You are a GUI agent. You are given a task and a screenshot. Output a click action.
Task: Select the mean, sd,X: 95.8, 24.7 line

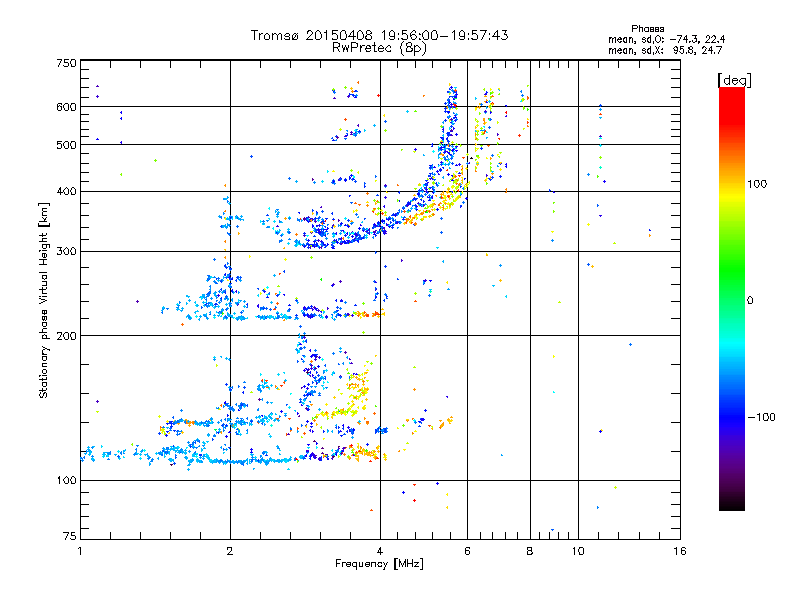[x=665, y=50]
